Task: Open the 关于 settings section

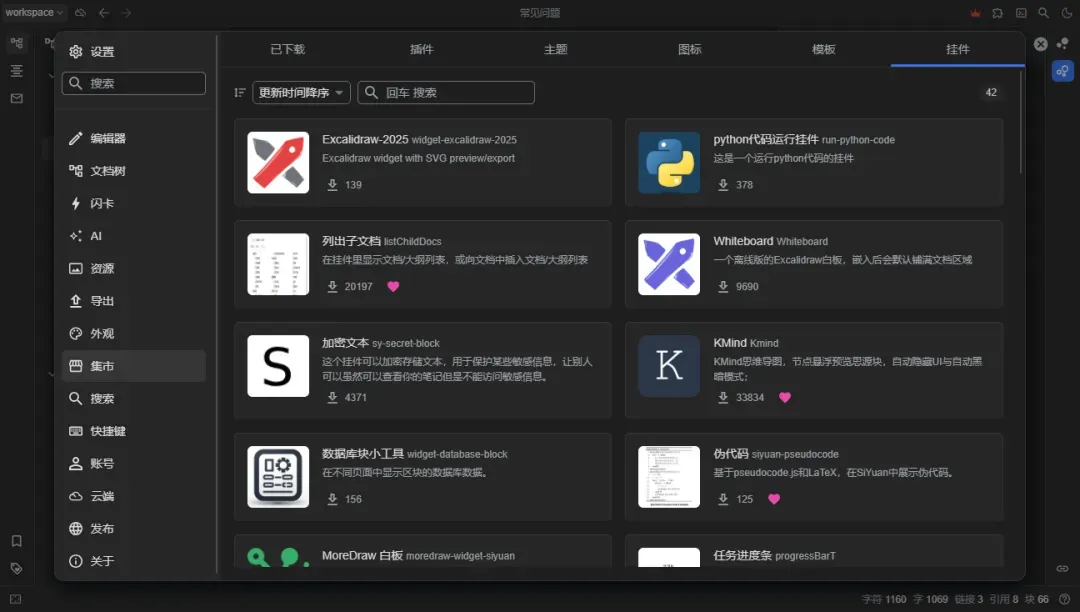Action: (x=134, y=561)
